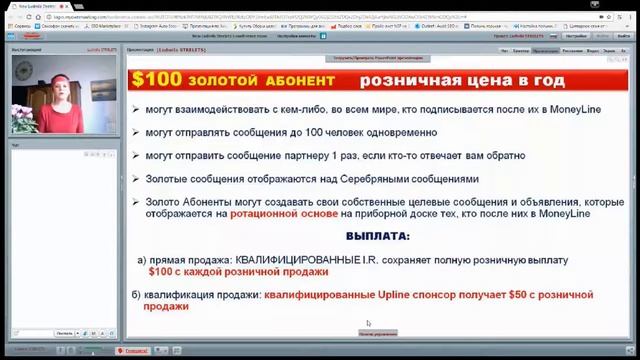The image size is (640, 360).
Task: Open the camera dropdown in the bottom bar
Action: (x=160, y=350)
